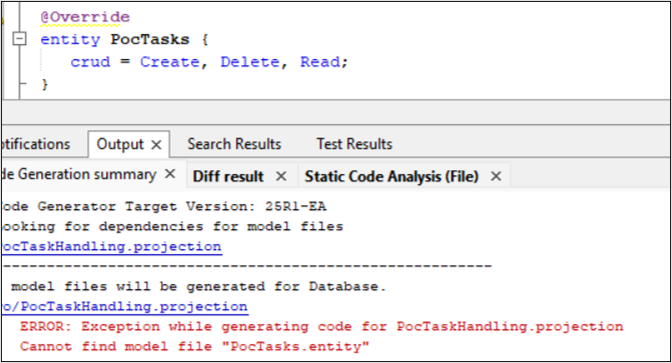Switch to Search Results tab

(x=234, y=144)
